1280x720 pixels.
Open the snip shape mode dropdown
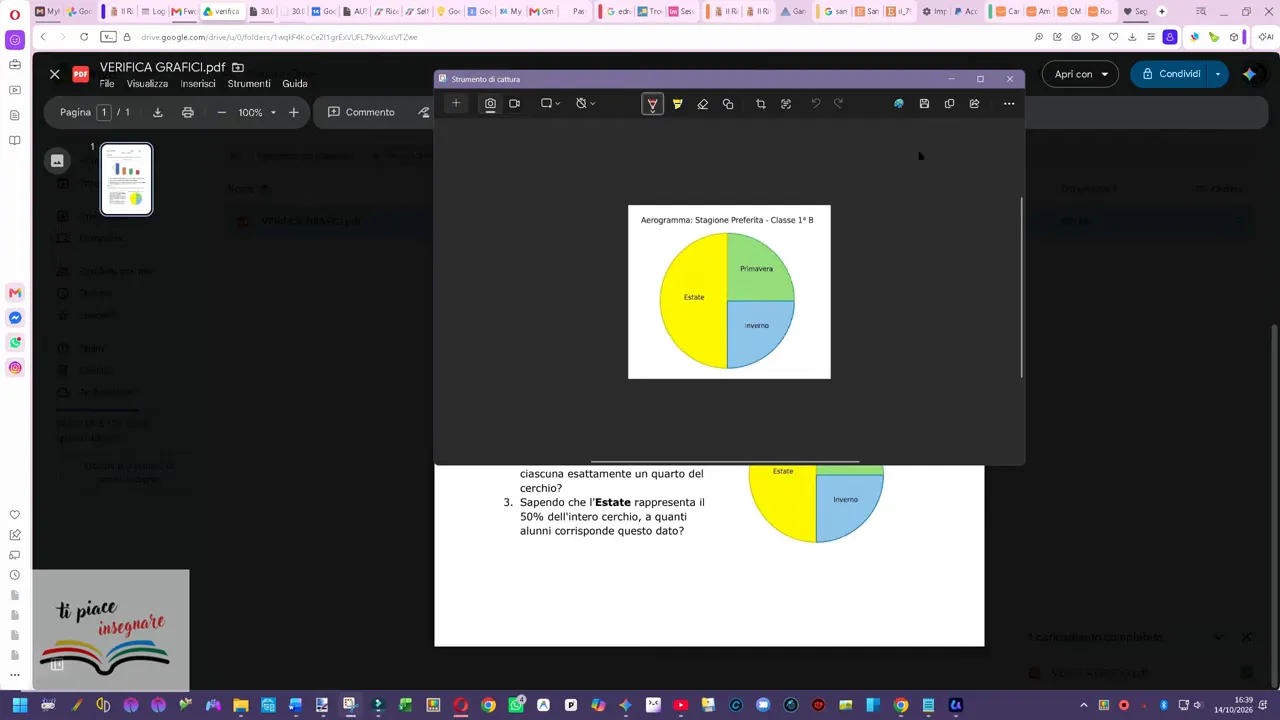coord(550,104)
